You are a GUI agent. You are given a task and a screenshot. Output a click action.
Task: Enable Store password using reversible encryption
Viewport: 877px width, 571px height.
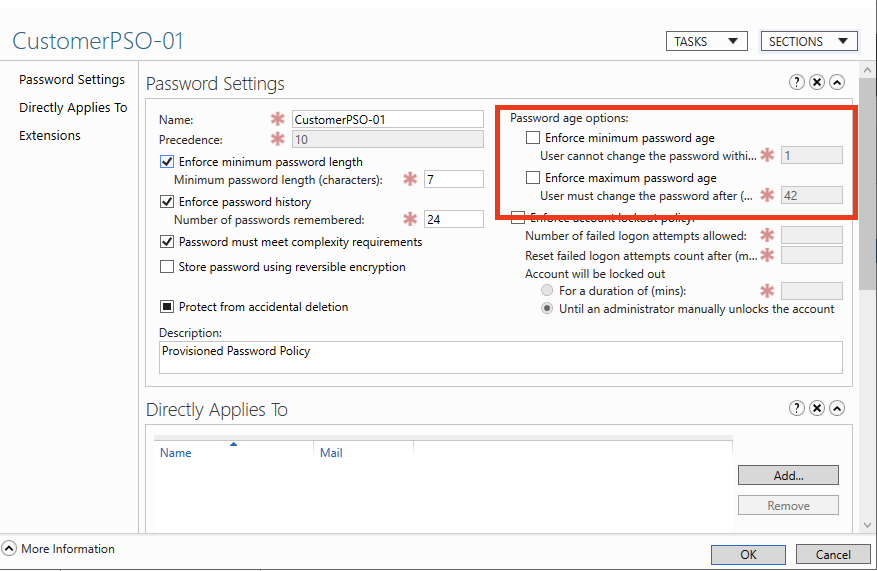tap(167, 267)
